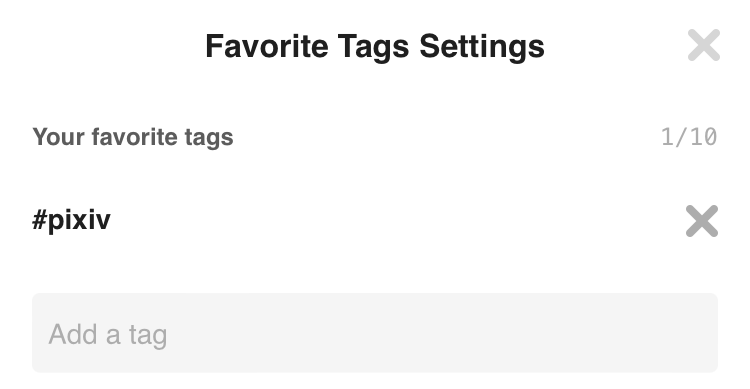Remove the #pixiv favorite tag

(x=702, y=221)
